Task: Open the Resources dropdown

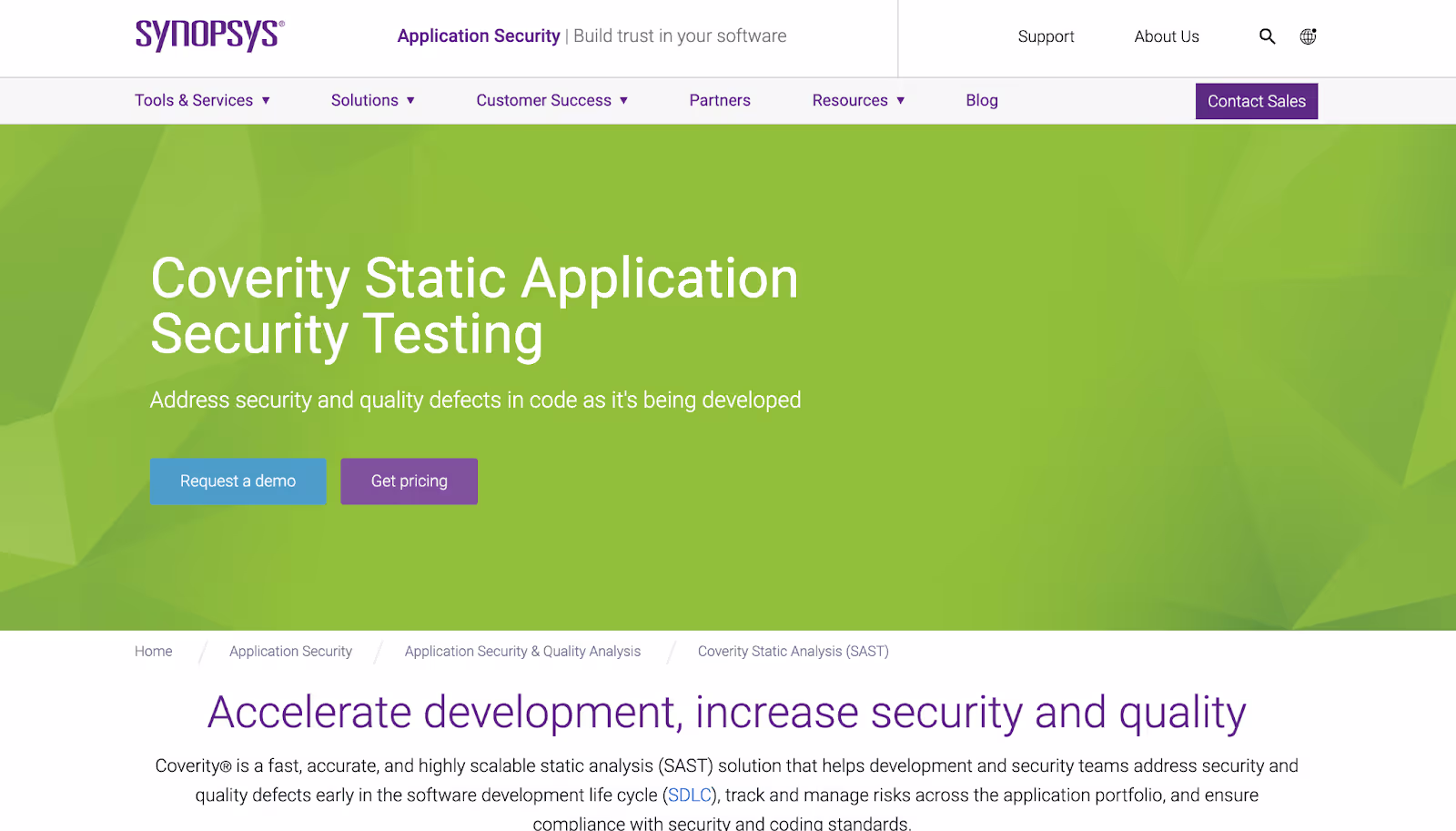Action: click(x=858, y=100)
